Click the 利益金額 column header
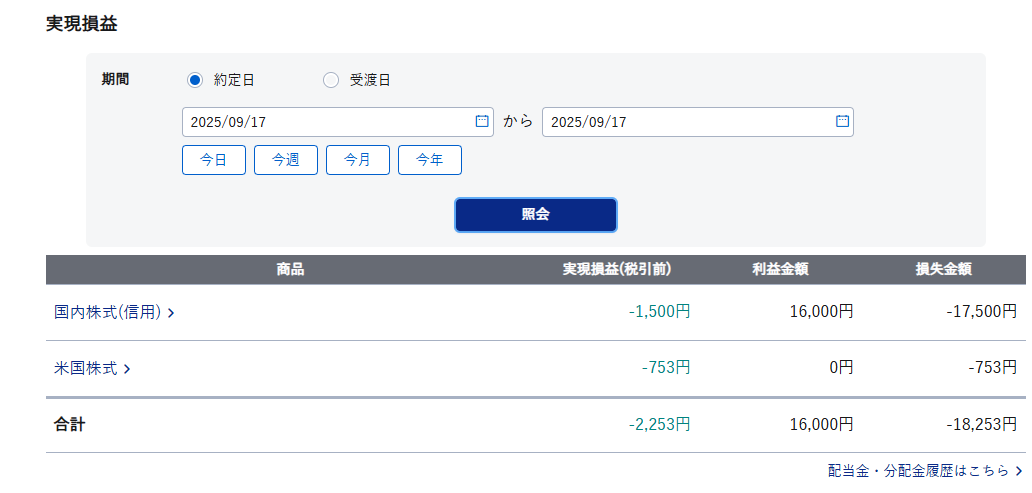Image resolution: width=1032 pixels, height=493 pixels. point(780,269)
